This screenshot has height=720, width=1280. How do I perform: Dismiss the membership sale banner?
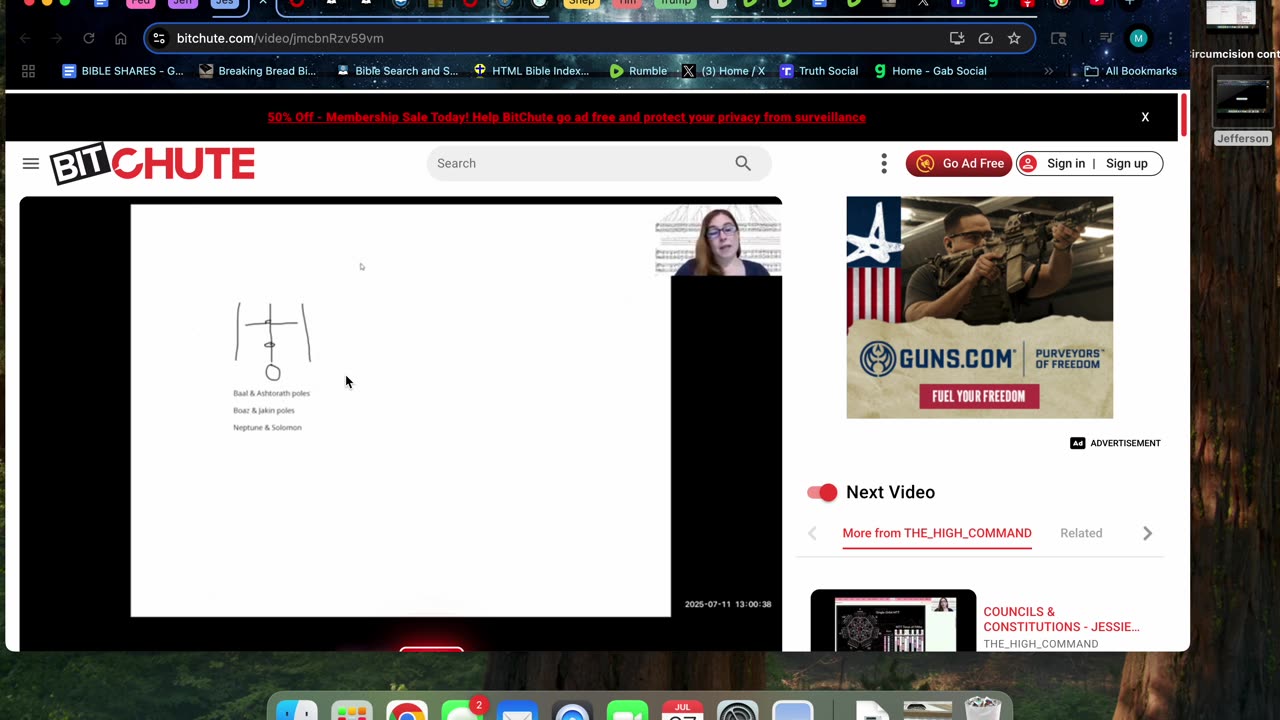click(x=1145, y=117)
